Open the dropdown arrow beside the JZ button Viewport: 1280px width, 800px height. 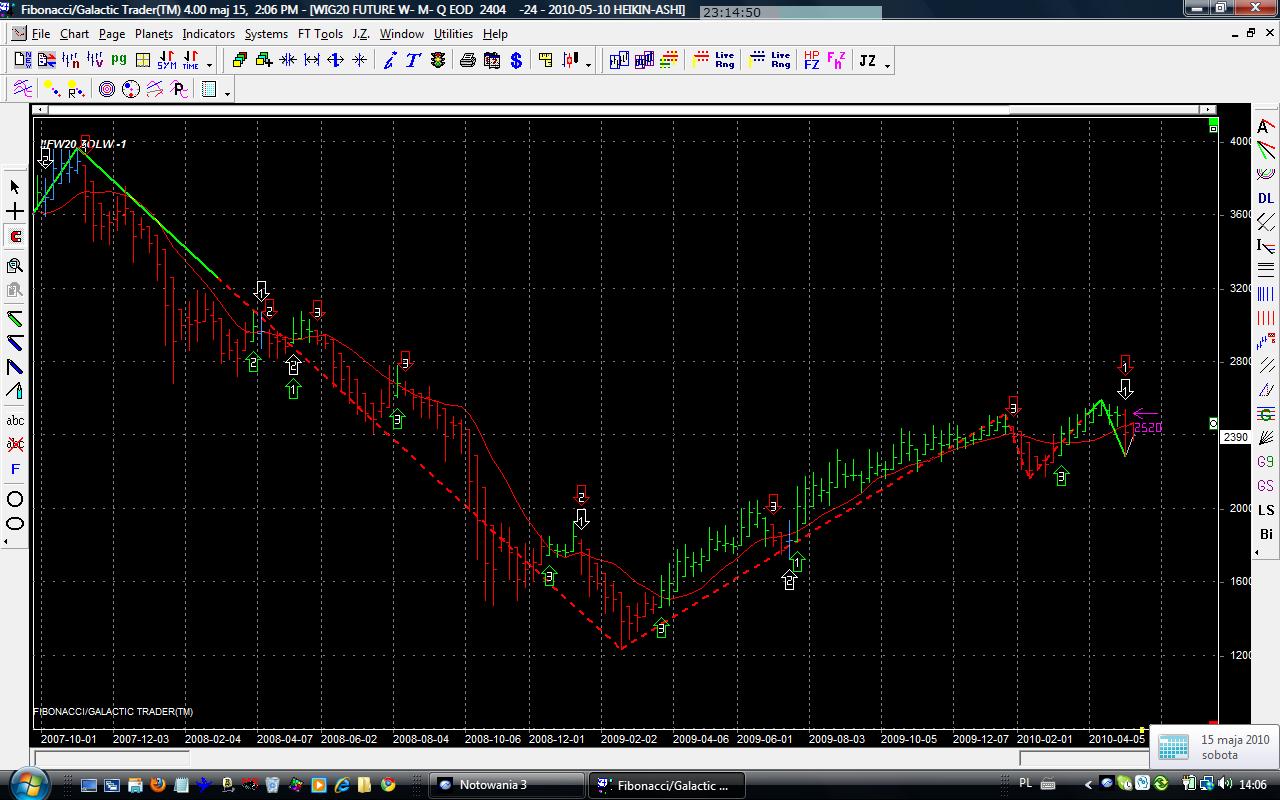coord(888,65)
